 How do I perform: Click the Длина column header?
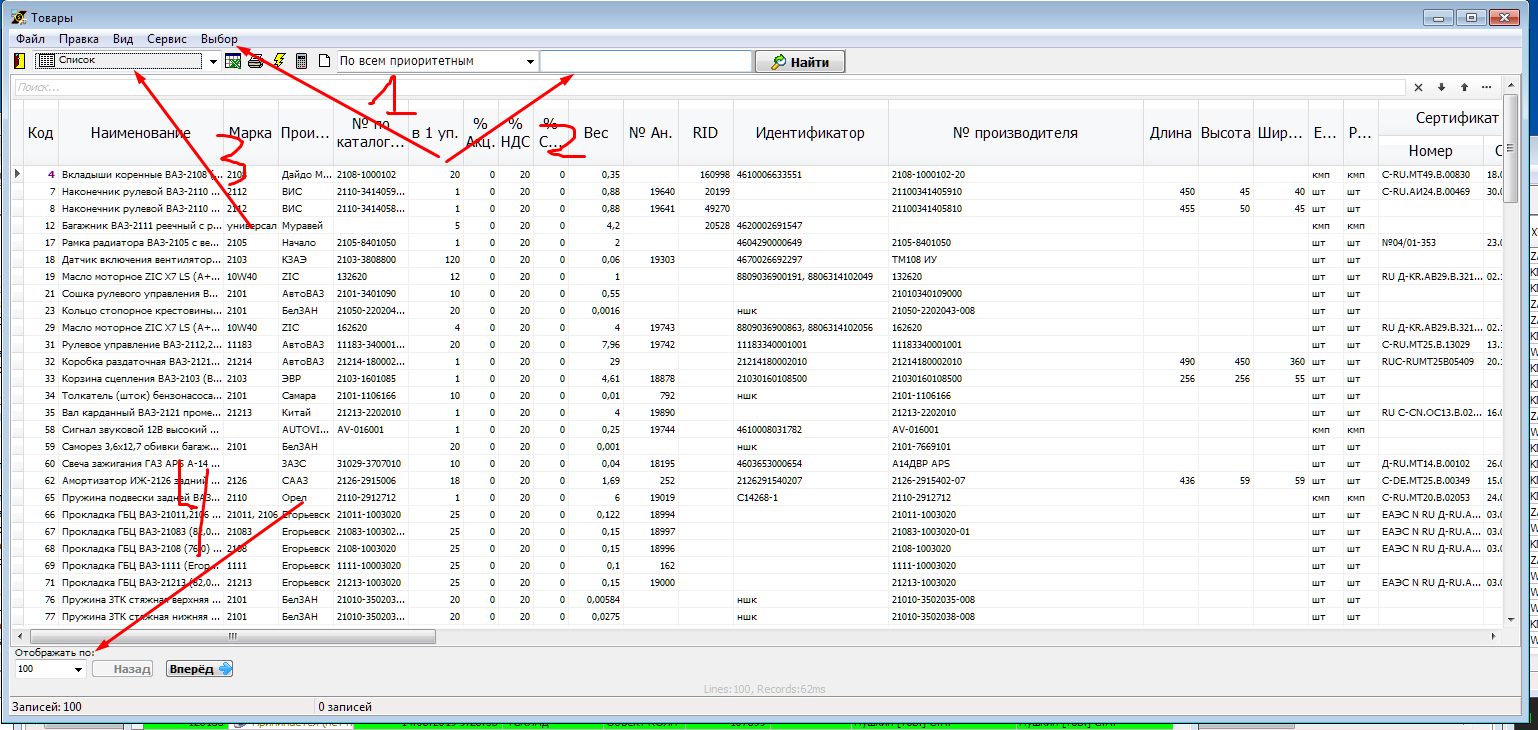pos(1170,133)
